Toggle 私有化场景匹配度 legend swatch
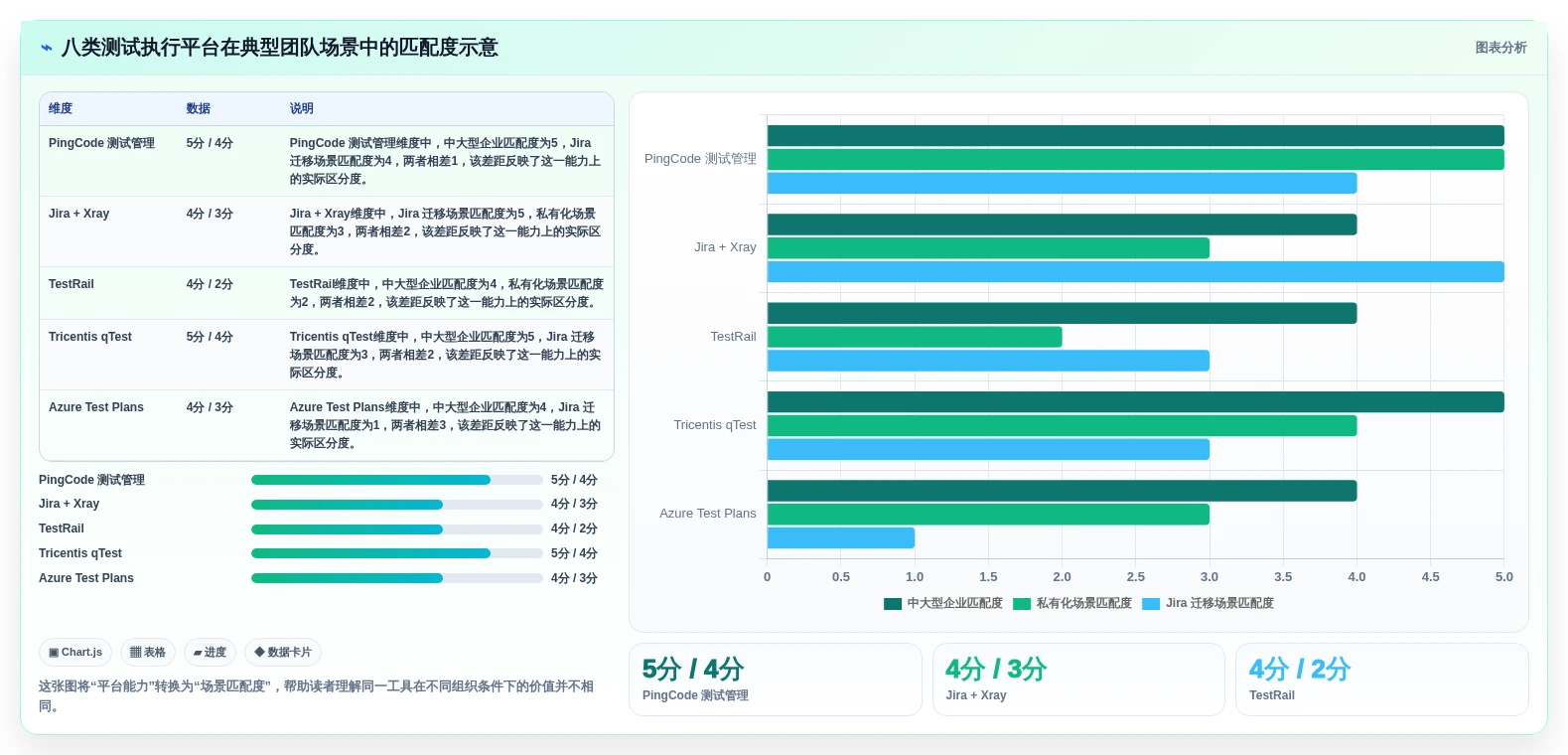 [x=1022, y=603]
